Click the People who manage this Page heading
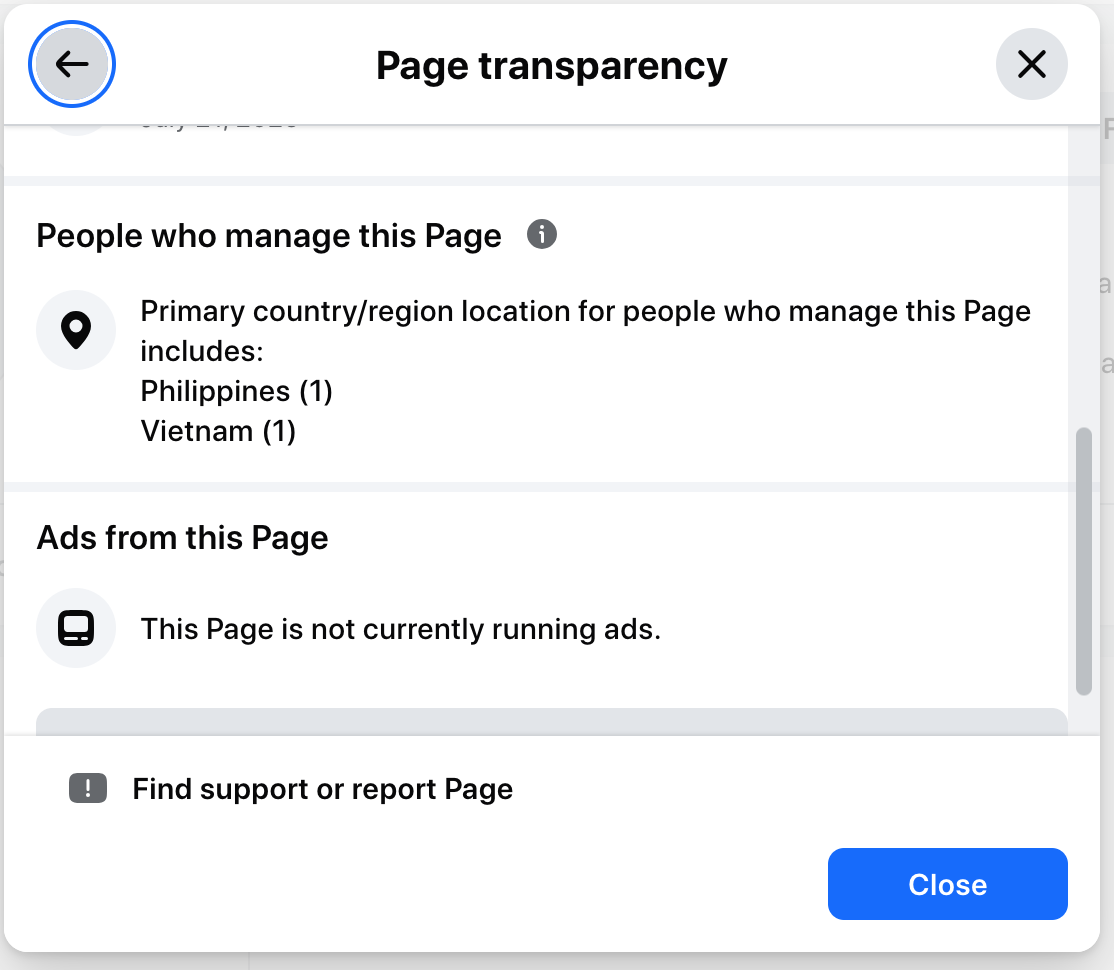Image resolution: width=1114 pixels, height=970 pixels. (269, 236)
